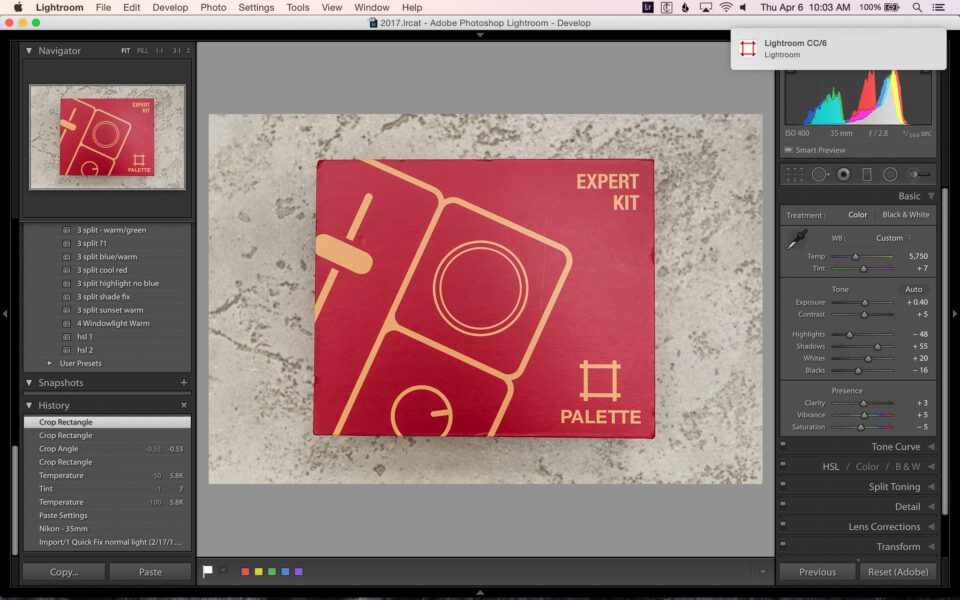The height and width of the screenshot is (600, 960).
Task: Hide the left panel with edge arrow
Action: point(5,313)
